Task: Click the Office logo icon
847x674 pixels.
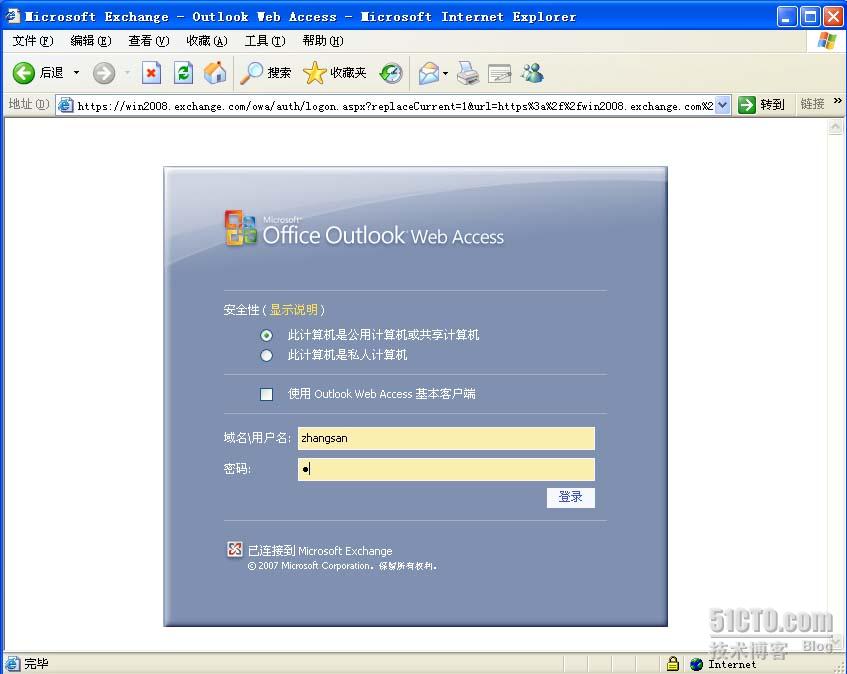Action: pyautogui.click(x=240, y=227)
